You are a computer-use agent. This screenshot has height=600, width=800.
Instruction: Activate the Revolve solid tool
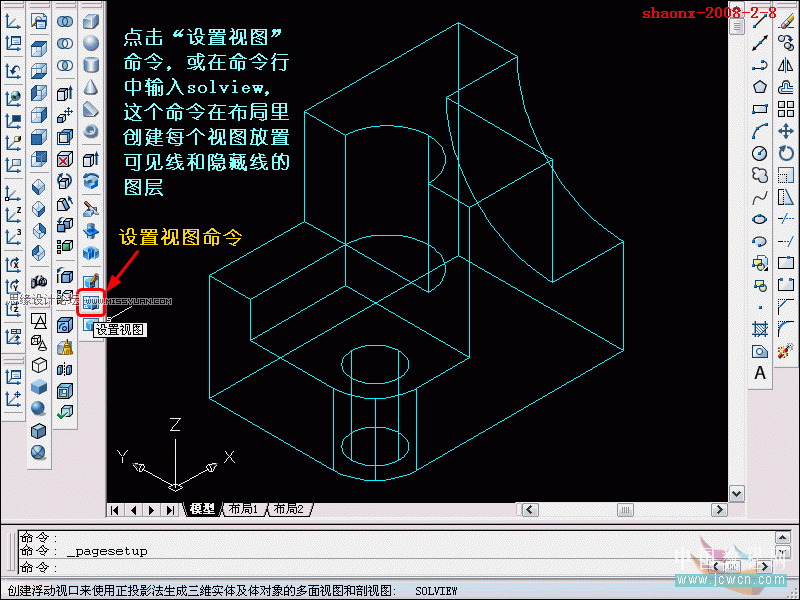[x=91, y=181]
